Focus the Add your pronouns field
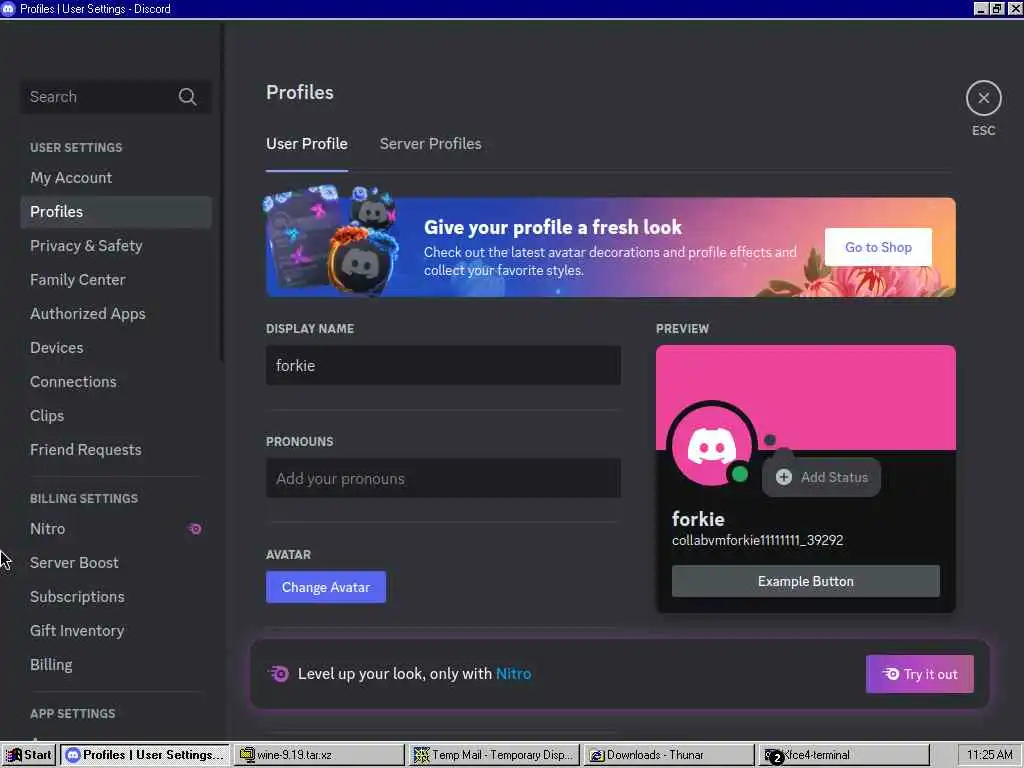1024x768 pixels. [x=443, y=478]
